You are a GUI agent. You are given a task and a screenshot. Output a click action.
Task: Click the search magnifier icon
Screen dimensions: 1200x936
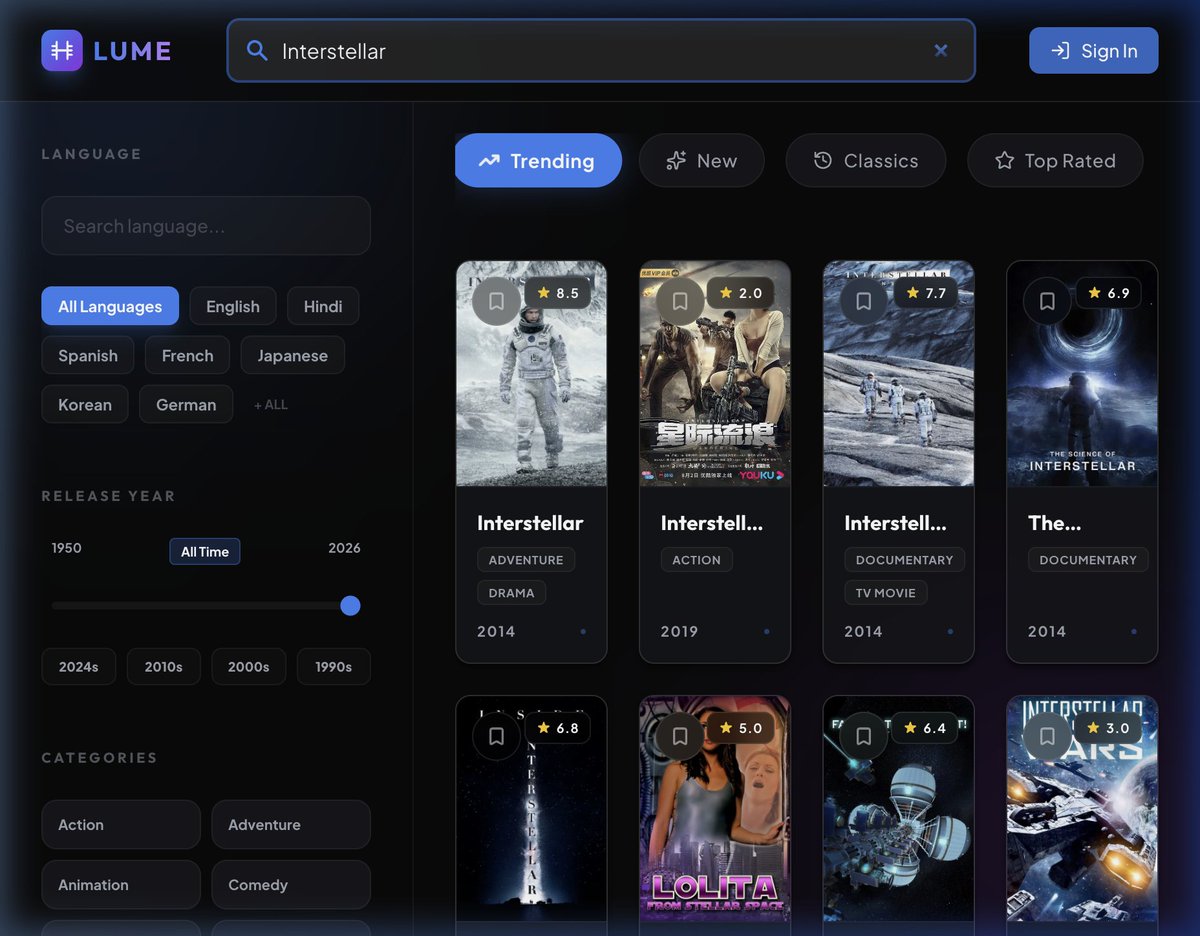pyautogui.click(x=257, y=50)
